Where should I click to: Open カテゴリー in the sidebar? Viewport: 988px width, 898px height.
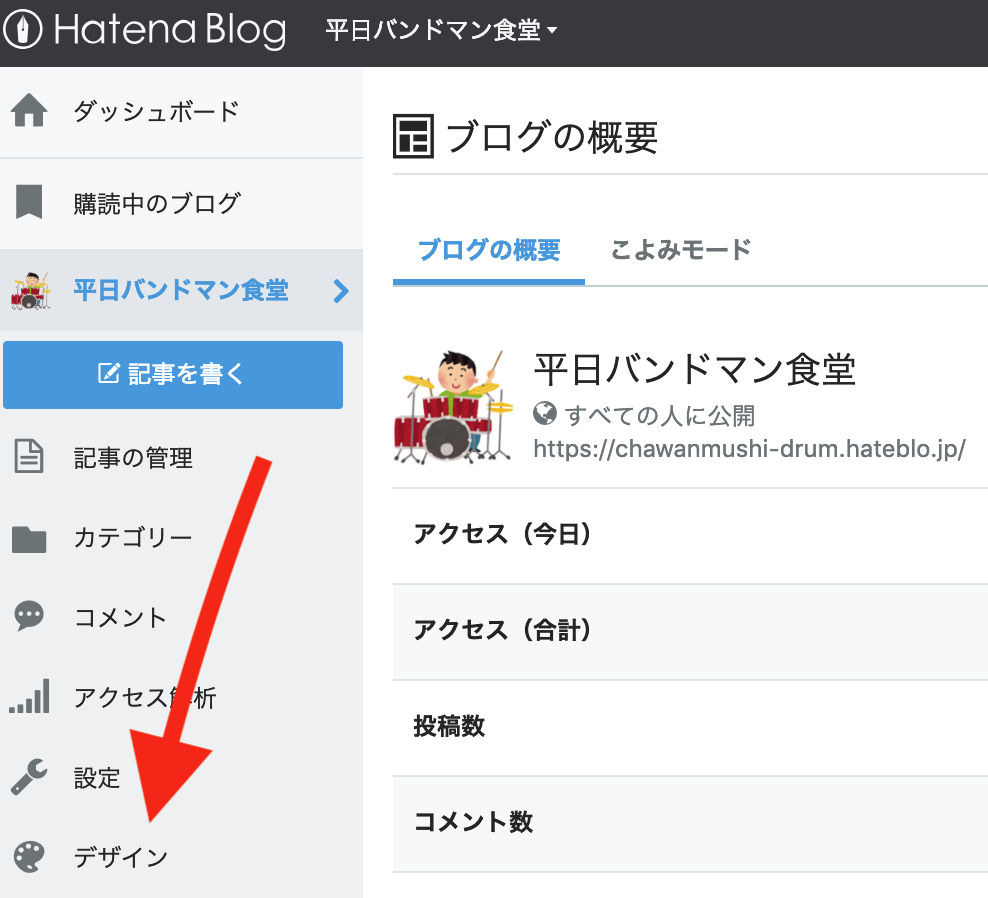[133, 538]
